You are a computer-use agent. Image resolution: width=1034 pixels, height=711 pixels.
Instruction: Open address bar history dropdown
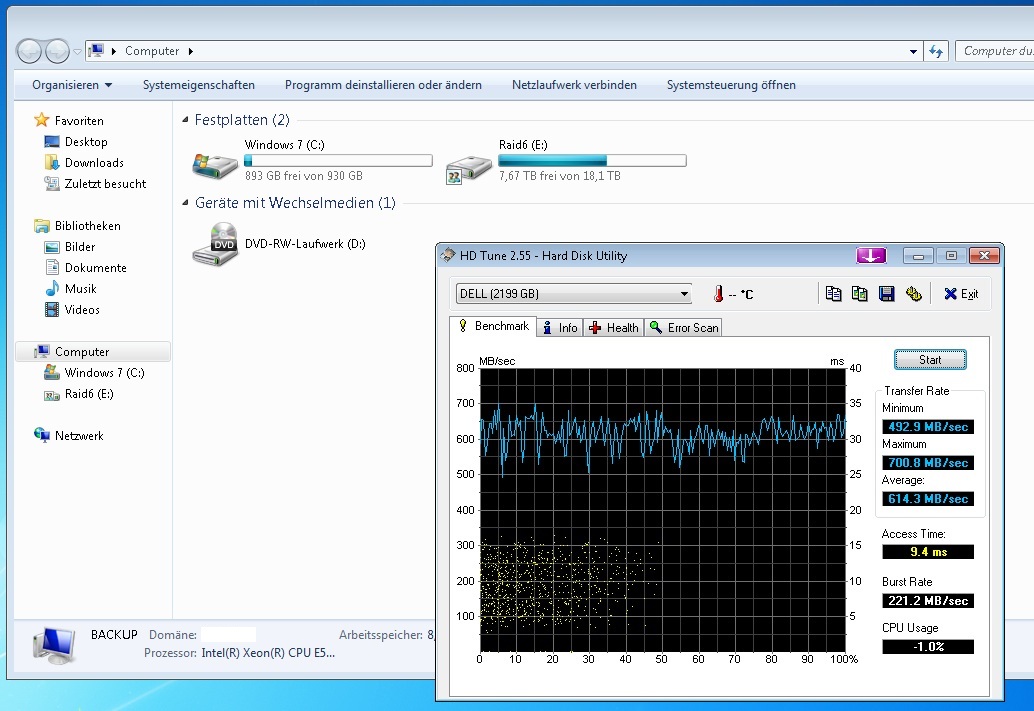coord(913,51)
